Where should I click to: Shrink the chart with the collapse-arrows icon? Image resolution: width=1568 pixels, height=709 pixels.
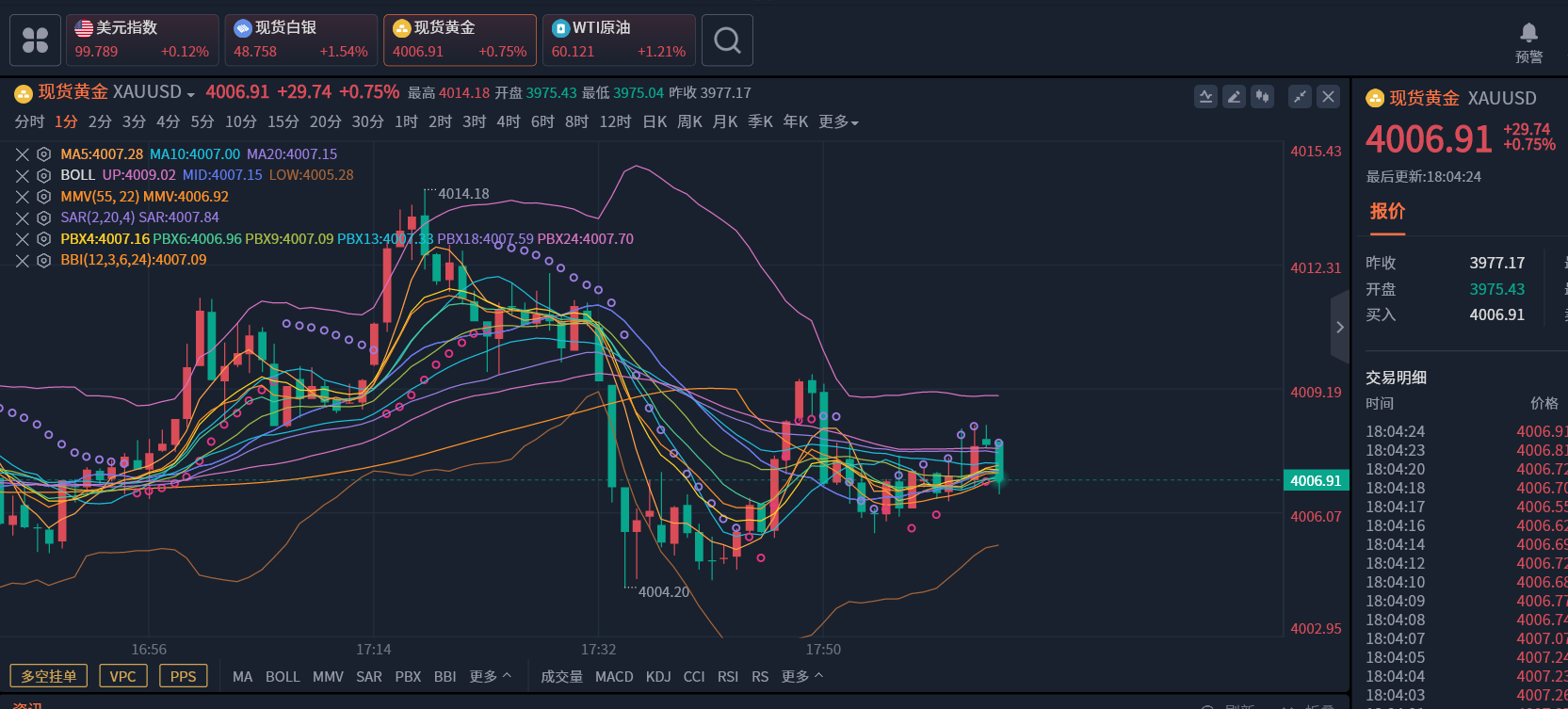point(1300,96)
